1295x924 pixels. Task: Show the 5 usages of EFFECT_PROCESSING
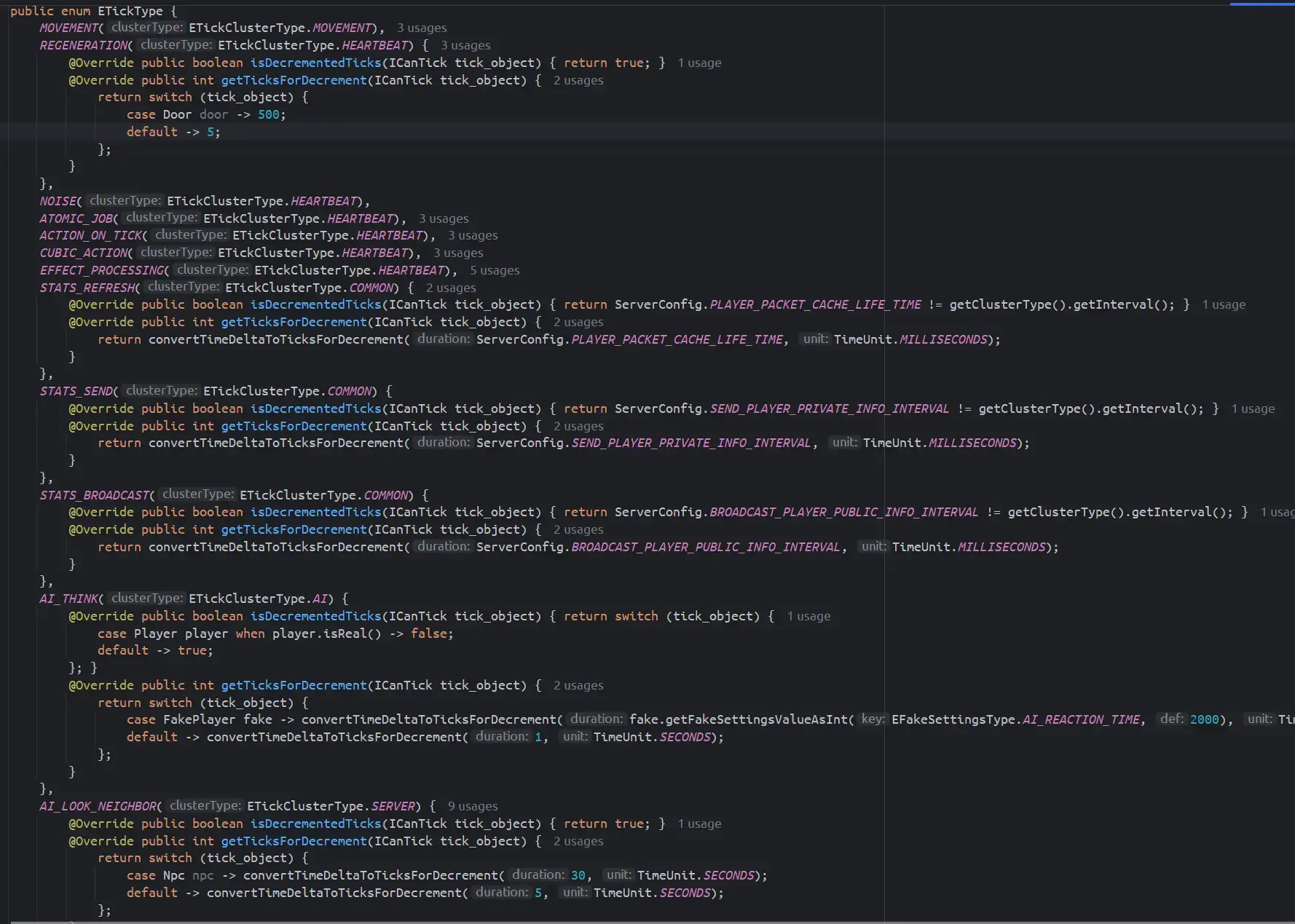pos(495,270)
